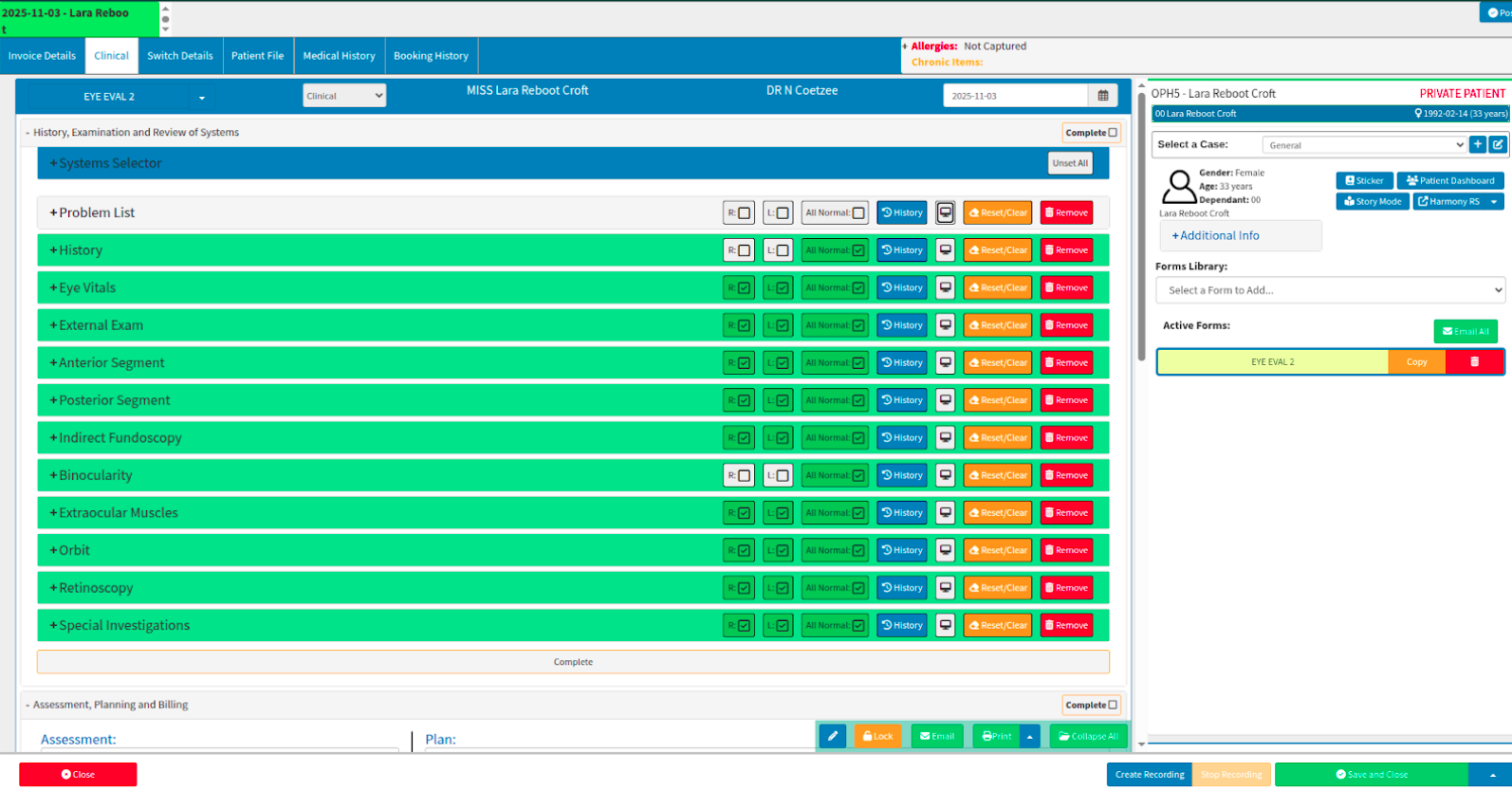Toggle the R checkbox in Problem List row
The image size is (1512, 791).
(744, 213)
